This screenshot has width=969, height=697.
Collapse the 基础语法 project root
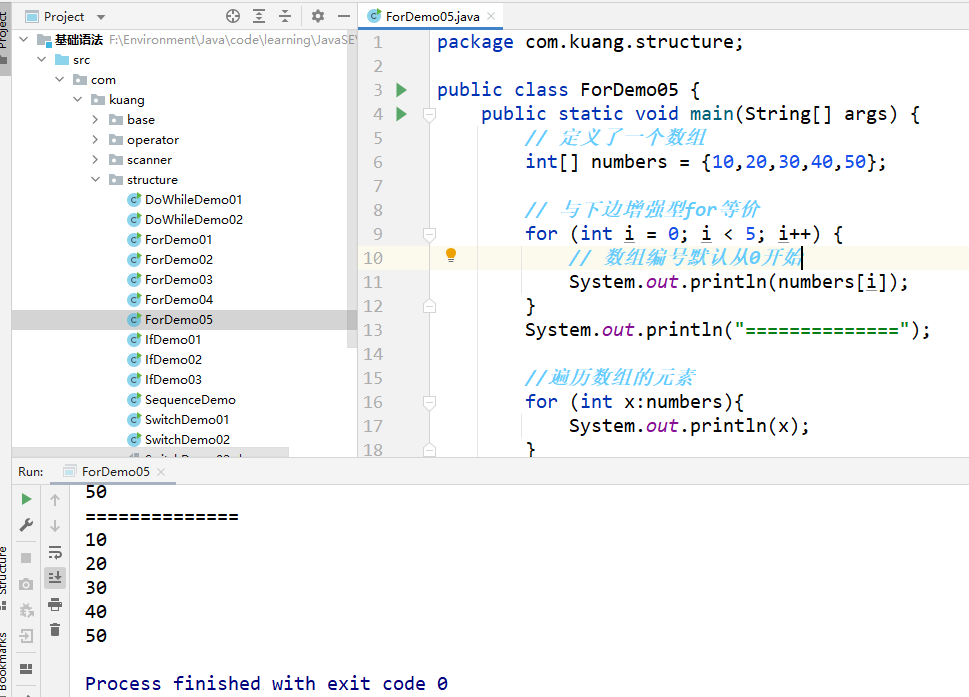[23, 40]
